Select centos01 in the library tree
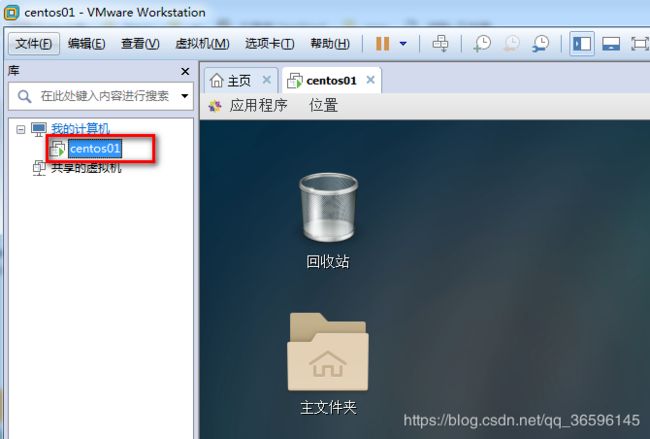The width and height of the screenshot is (650, 439). pyautogui.click(x=95, y=148)
